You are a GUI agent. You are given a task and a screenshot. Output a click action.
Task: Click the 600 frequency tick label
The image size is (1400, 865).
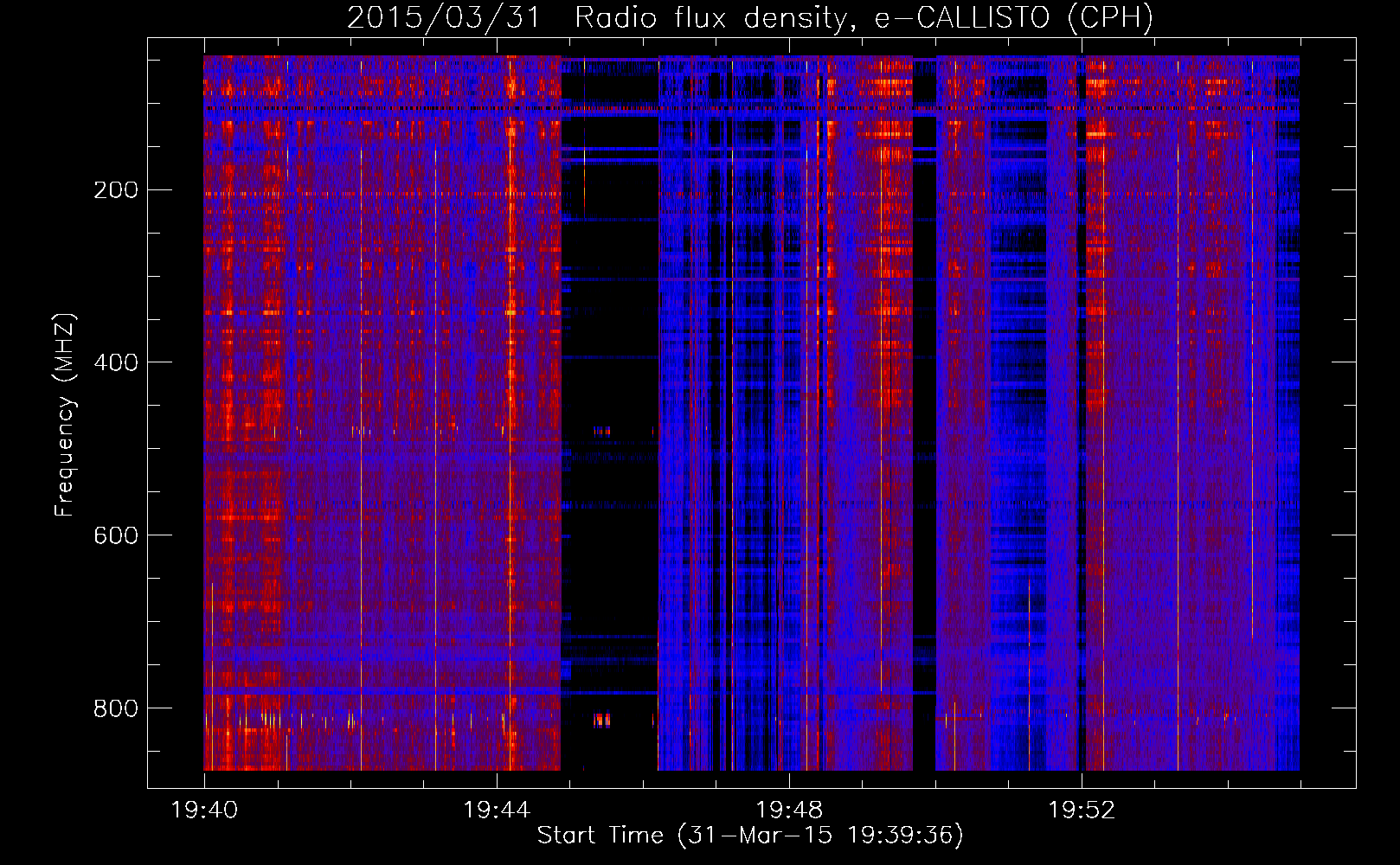click(116, 535)
